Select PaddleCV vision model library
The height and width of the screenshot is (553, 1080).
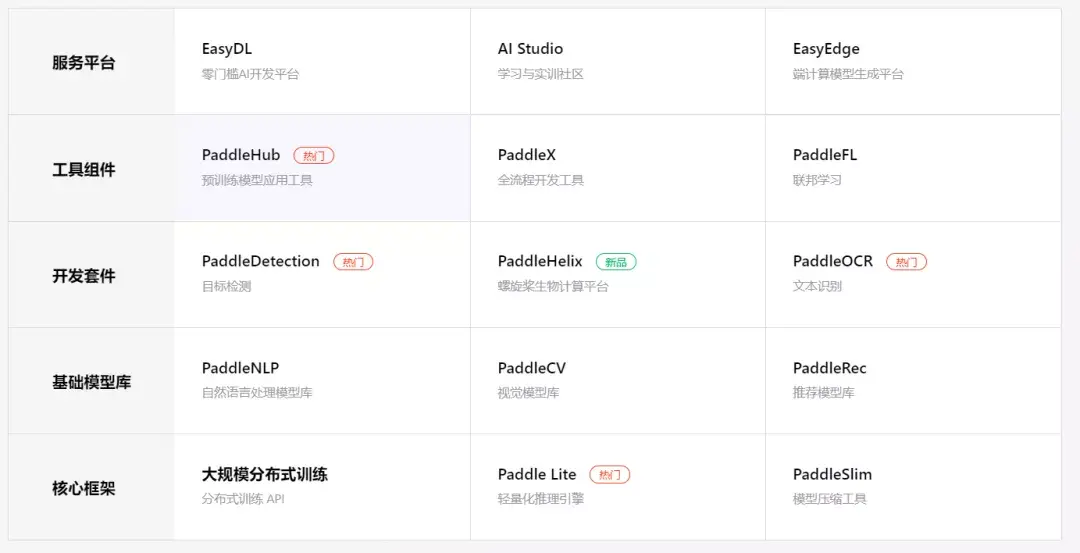(532, 368)
